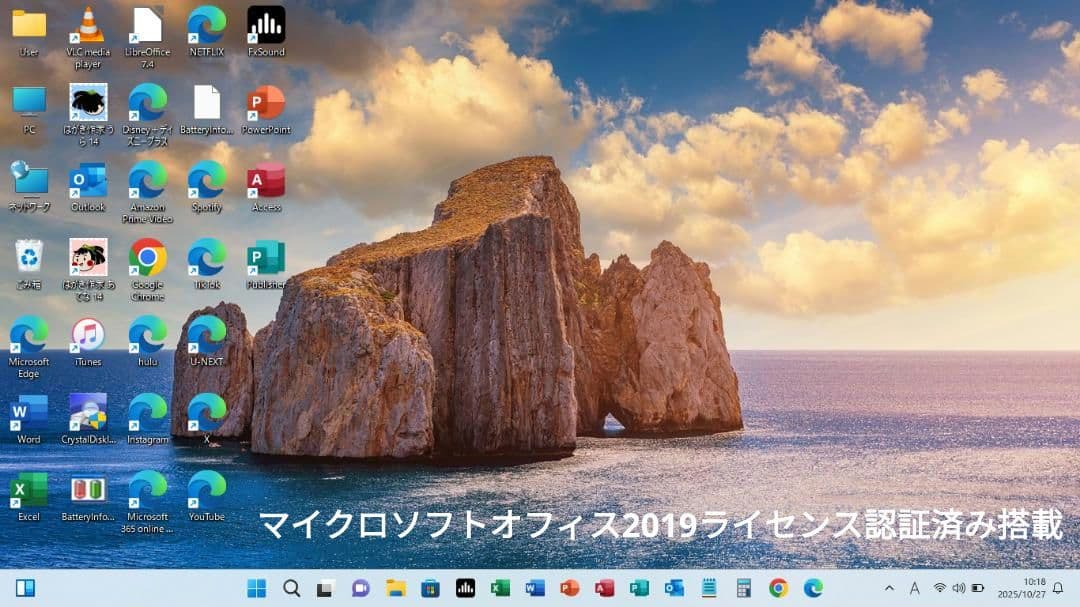Switch apps with Task View
This screenshot has height=607, width=1080.
click(324, 588)
